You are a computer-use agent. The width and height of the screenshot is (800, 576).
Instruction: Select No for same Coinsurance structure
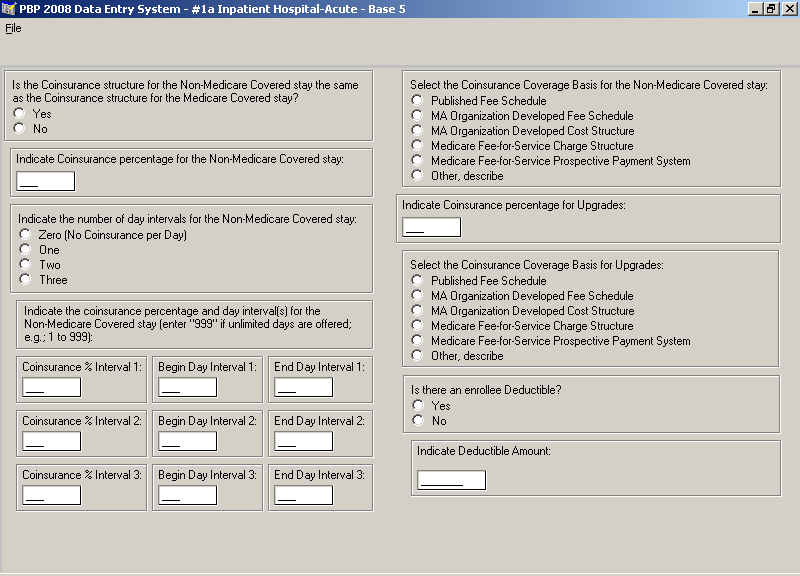(19, 128)
